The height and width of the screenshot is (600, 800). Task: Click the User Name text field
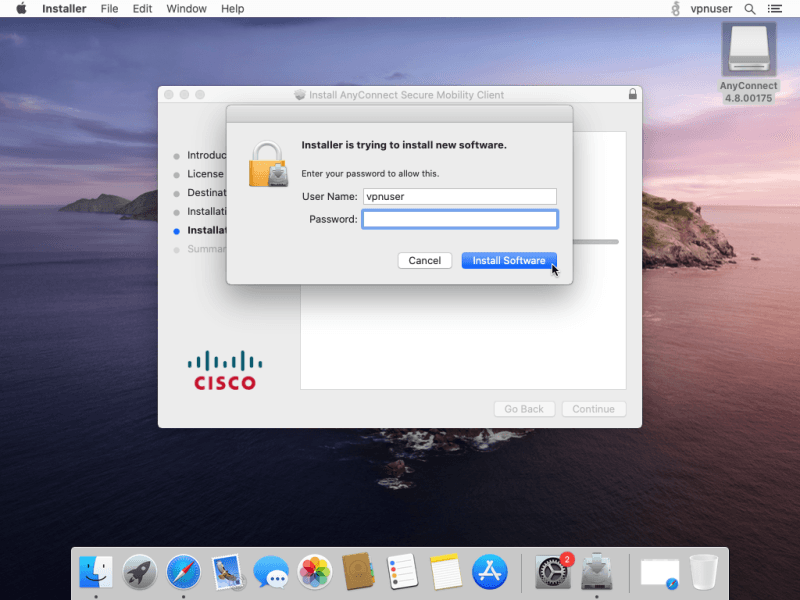coord(459,197)
